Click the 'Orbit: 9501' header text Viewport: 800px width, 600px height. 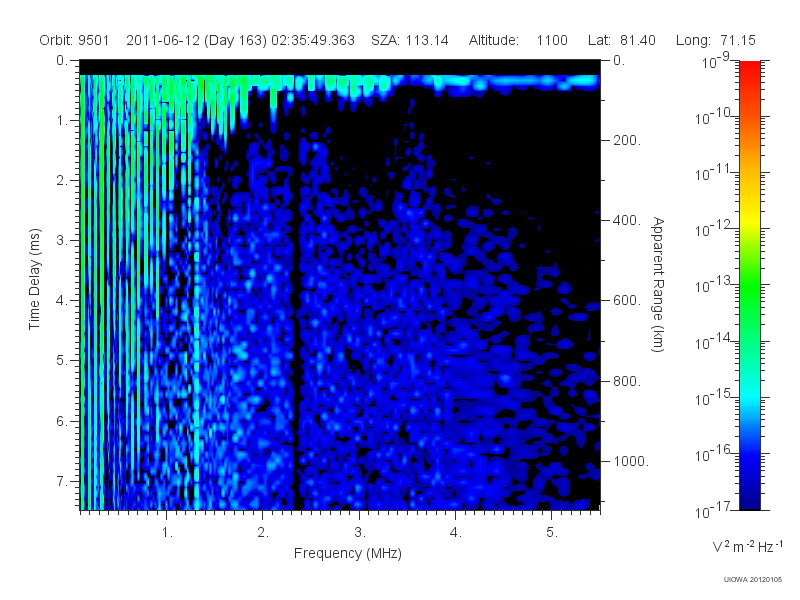click(x=74, y=40)
